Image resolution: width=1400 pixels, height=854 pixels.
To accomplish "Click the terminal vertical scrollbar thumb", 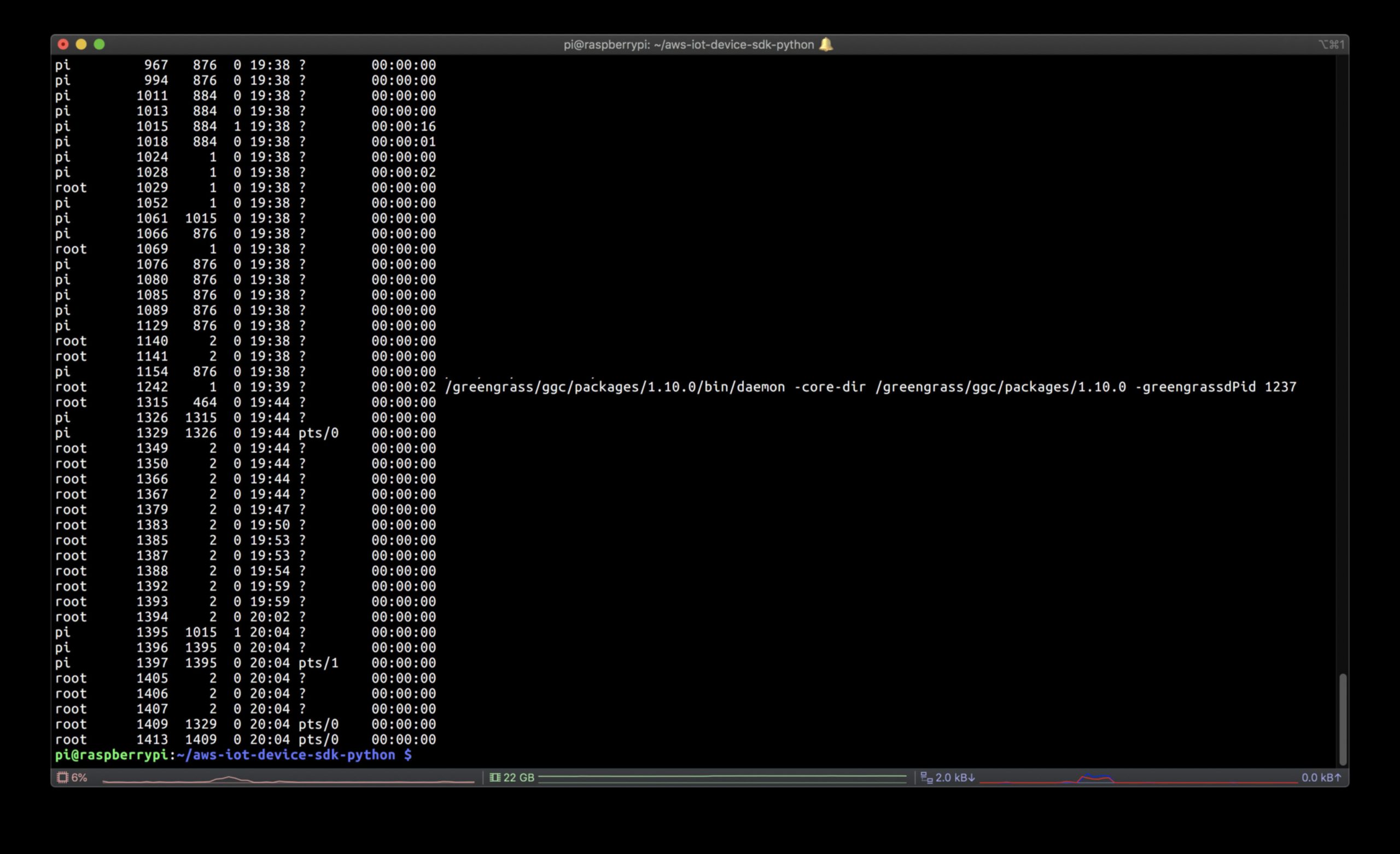I will (1343, 719).
